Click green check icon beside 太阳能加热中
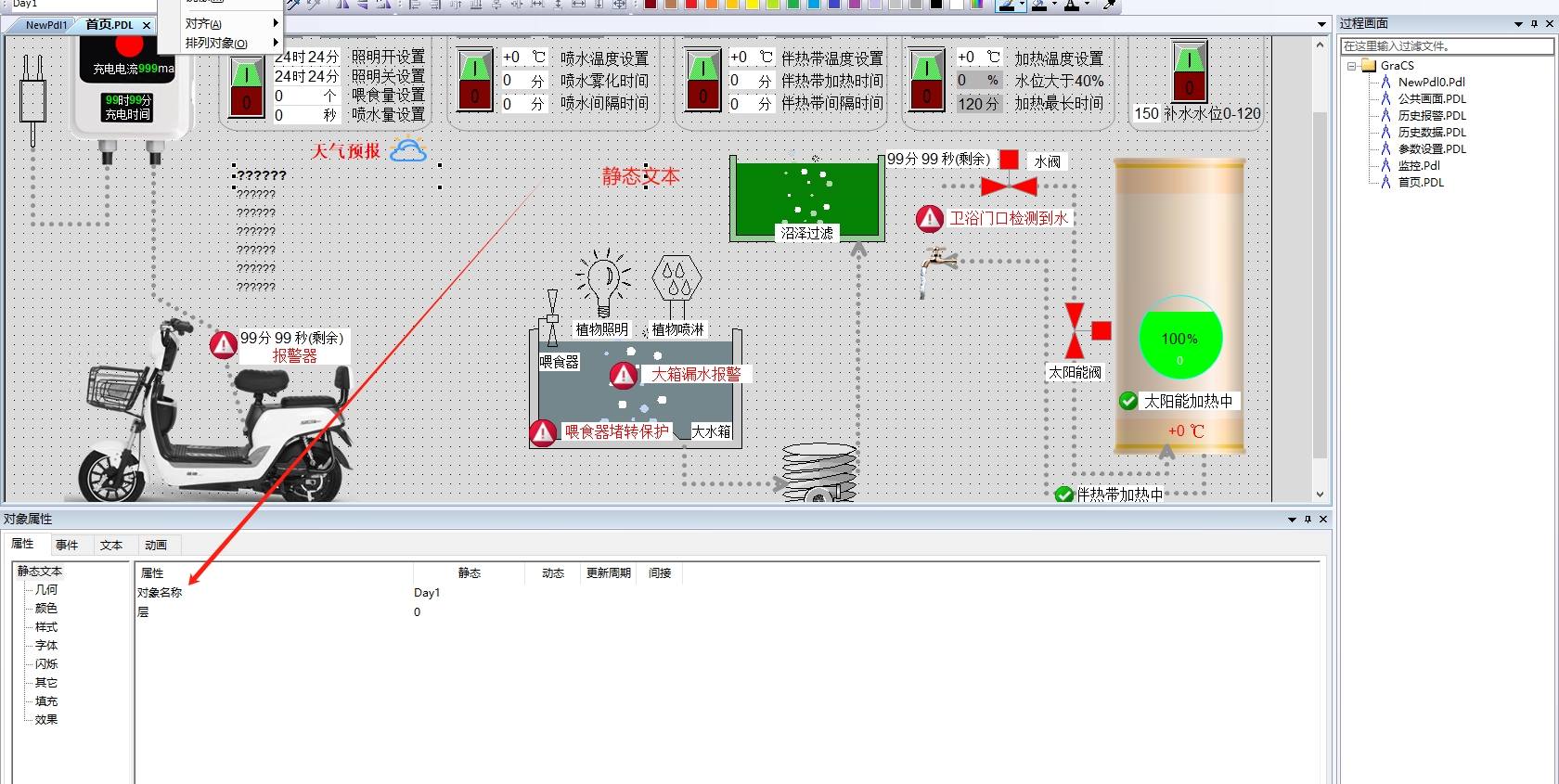1559x784 pixels. (1128, 401)
